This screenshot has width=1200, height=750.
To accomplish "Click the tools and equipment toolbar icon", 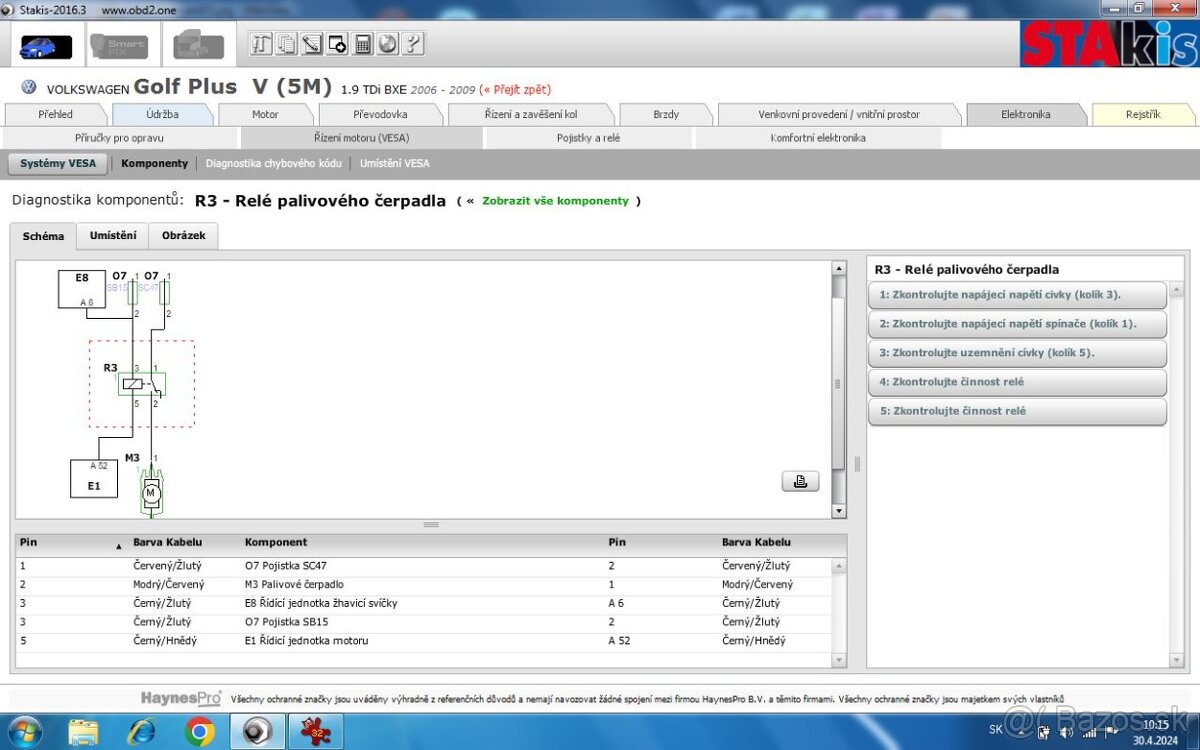I will coord(262,44).
